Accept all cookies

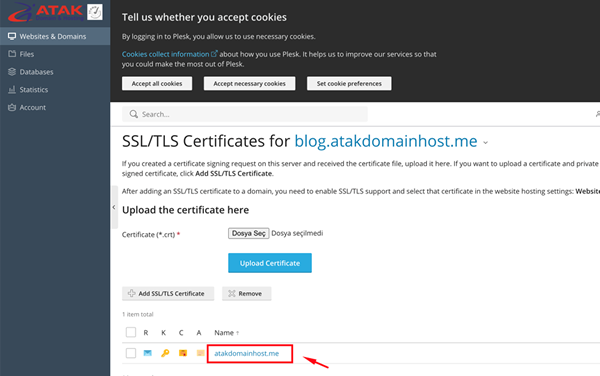coord(157,83)
